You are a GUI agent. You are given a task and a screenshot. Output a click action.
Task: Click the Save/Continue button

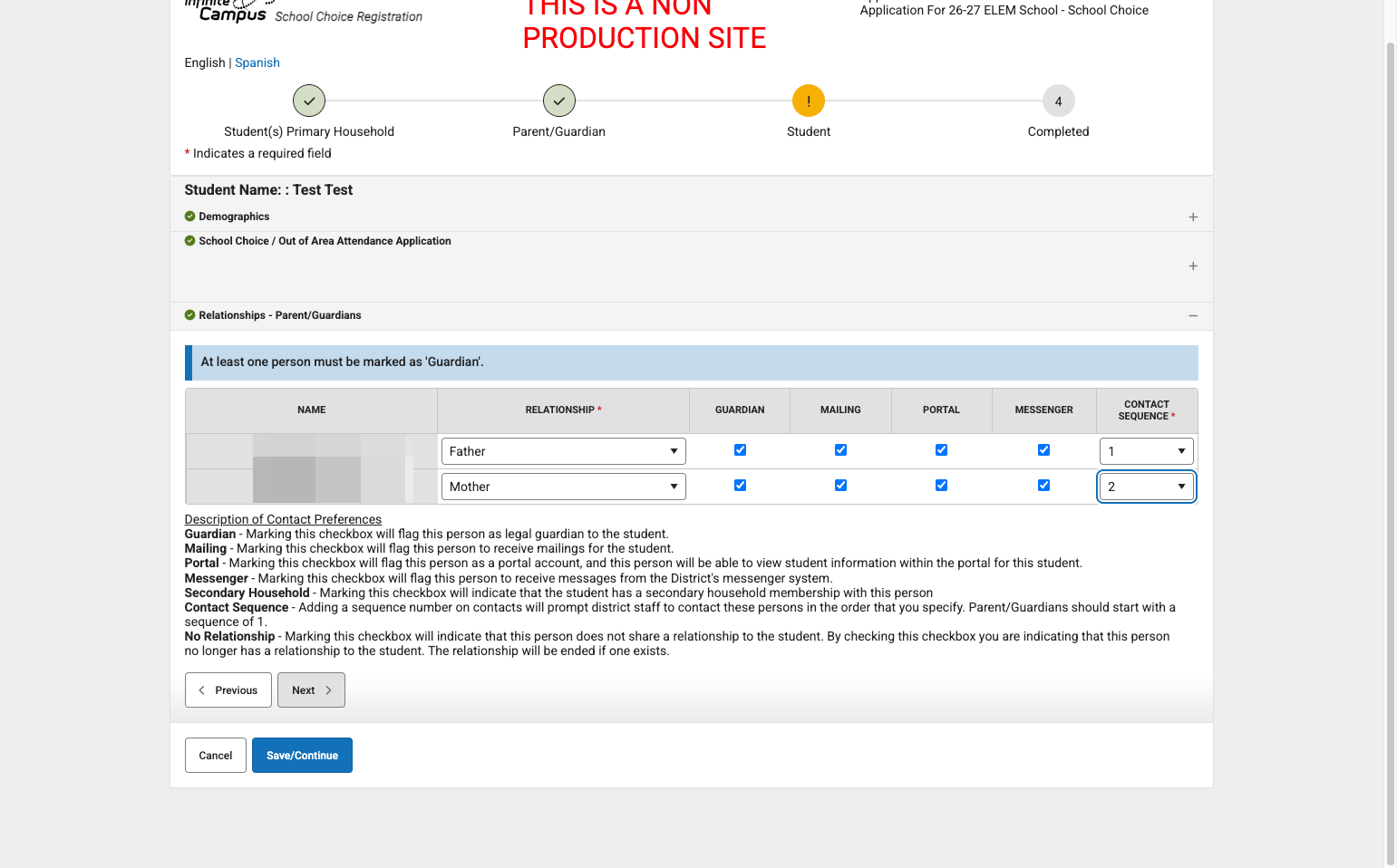pos(302,755)
